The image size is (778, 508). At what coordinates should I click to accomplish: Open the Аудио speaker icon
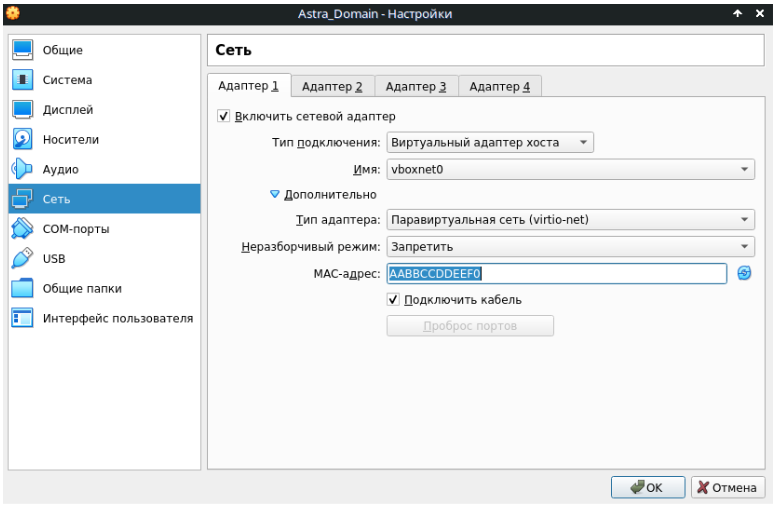pyautogui.click(x=23, y=170)
